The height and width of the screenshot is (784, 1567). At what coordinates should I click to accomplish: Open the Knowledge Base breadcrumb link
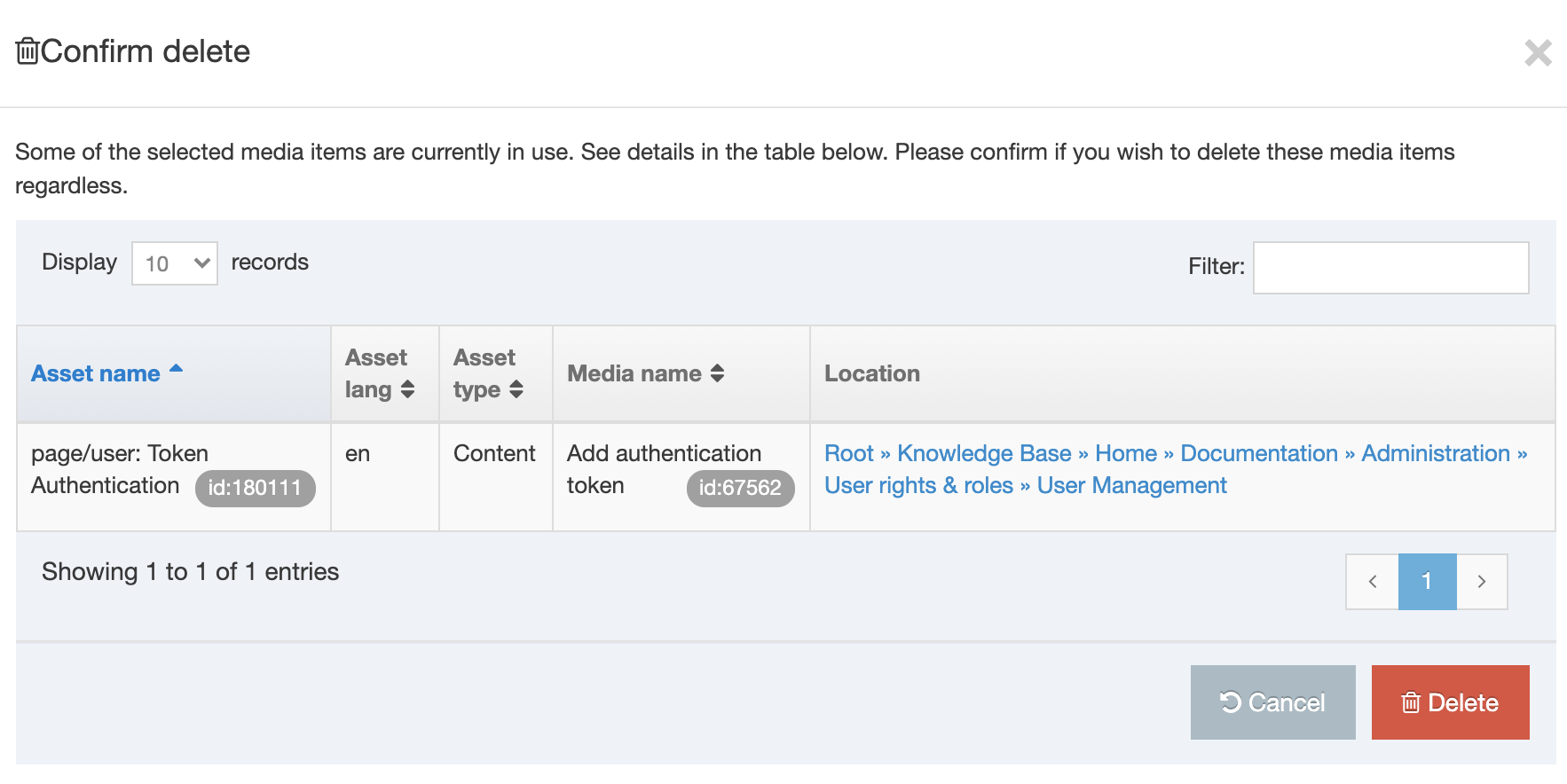point(984,453)
